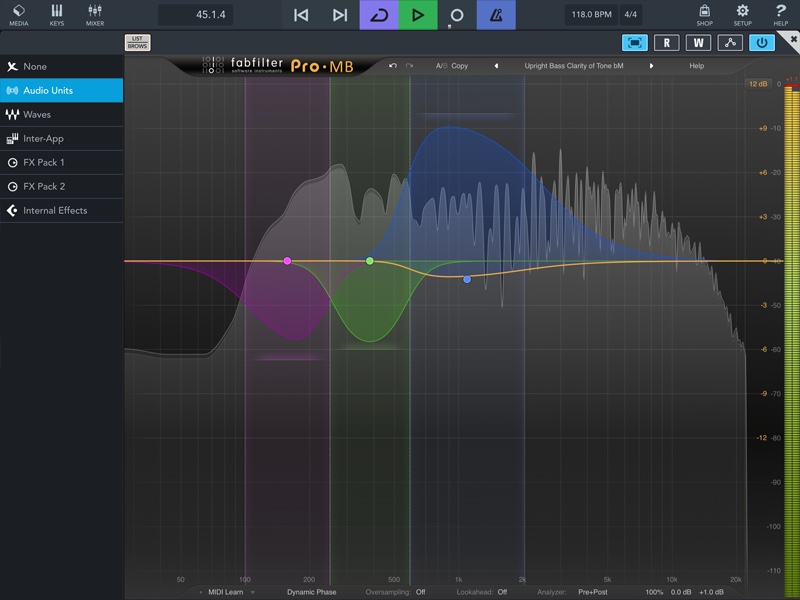Viewport: 800px width, 600px height.
Task: Jump to the previous locator
Action: [301, 15]
